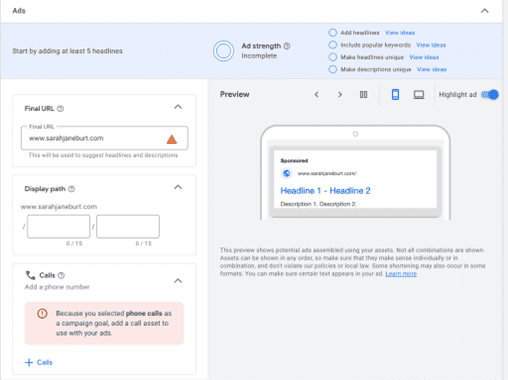
Task: Select the Add headlines circle
Action: pyautogui.click(x=333, y=32)
